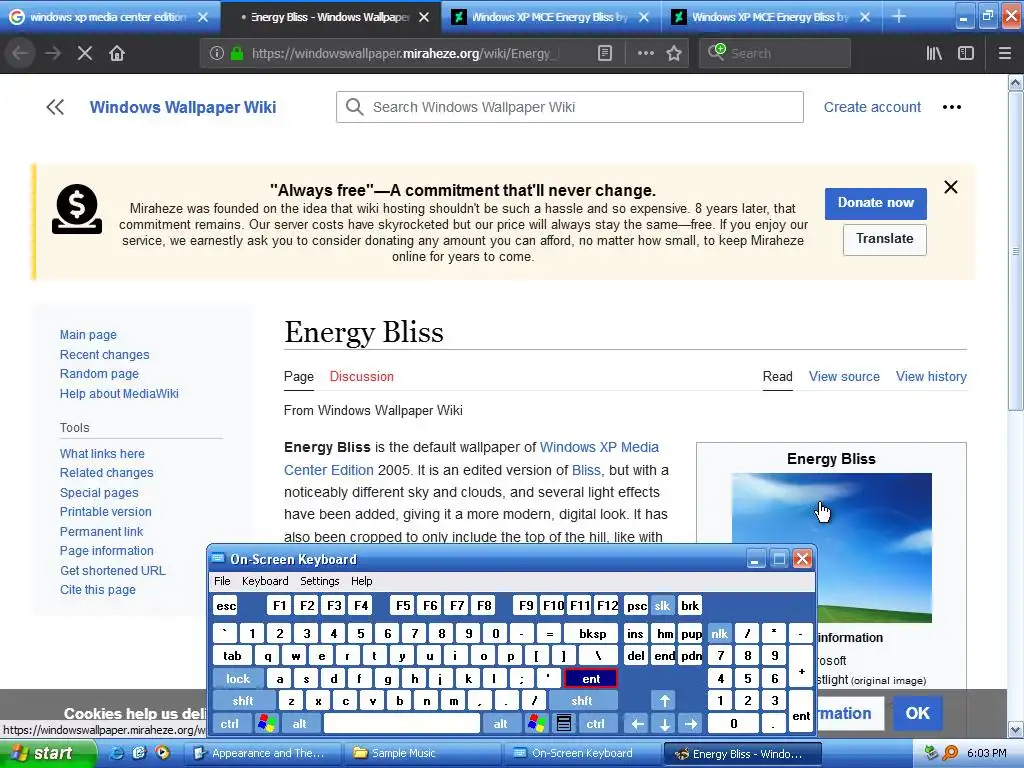Open the View history tab
The width and height of the screenshot is (1024, 768).
pyautogui.click(x=931, y=377)
